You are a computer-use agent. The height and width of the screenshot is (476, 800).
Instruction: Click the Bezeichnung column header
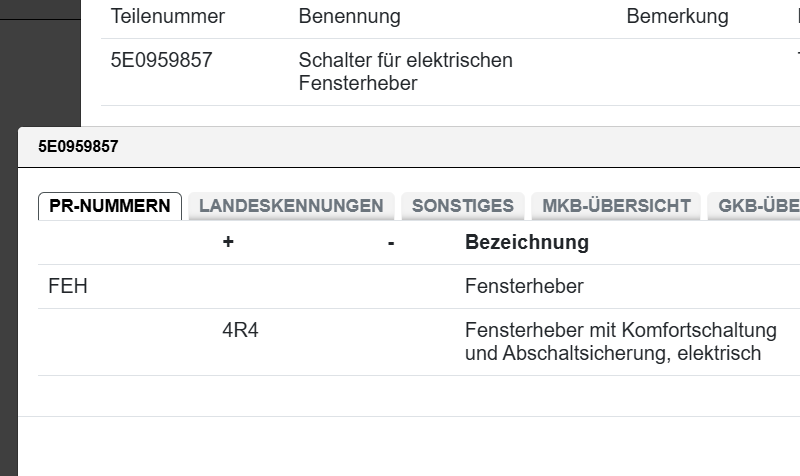tap(527, 242)
